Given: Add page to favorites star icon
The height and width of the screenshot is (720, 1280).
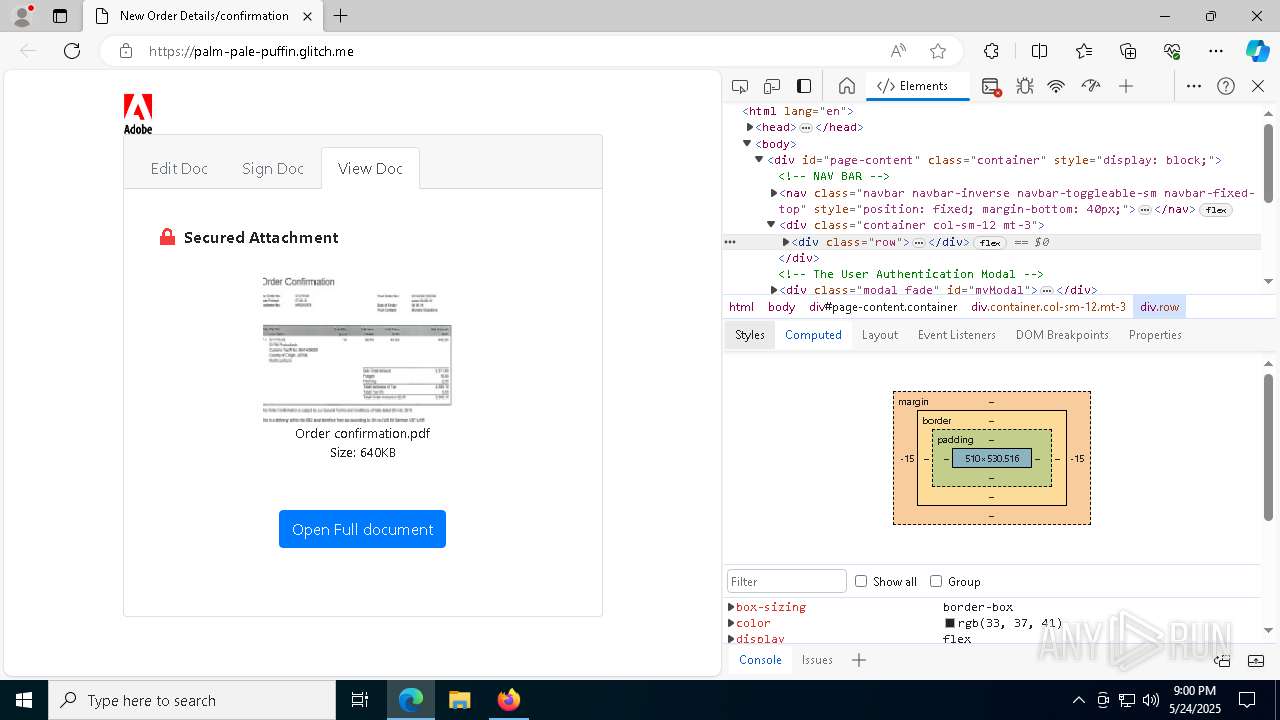Looking at the screenshot, I should (x=938, y=51).
